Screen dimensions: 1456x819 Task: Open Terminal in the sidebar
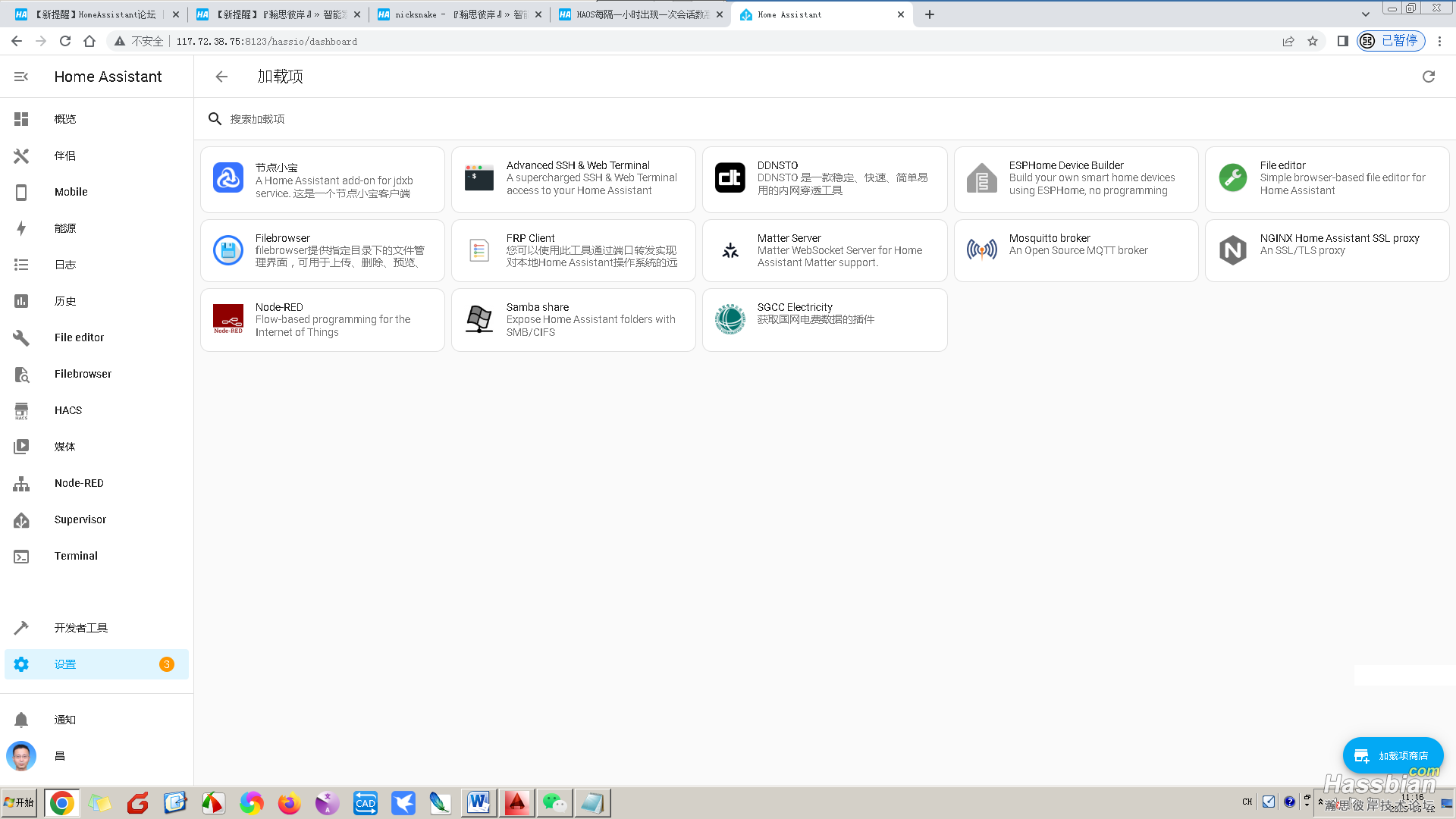click(x=96, y=556)
